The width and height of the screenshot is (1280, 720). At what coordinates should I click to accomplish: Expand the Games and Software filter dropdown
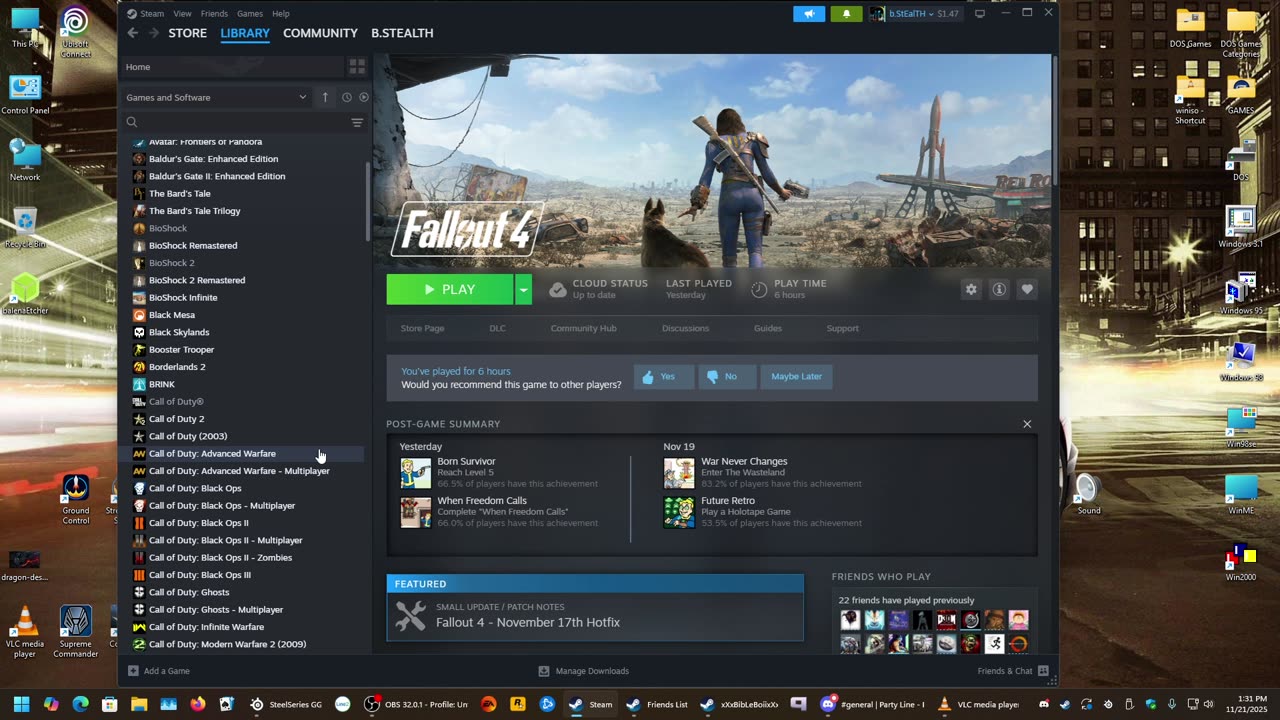pos(216,97)
